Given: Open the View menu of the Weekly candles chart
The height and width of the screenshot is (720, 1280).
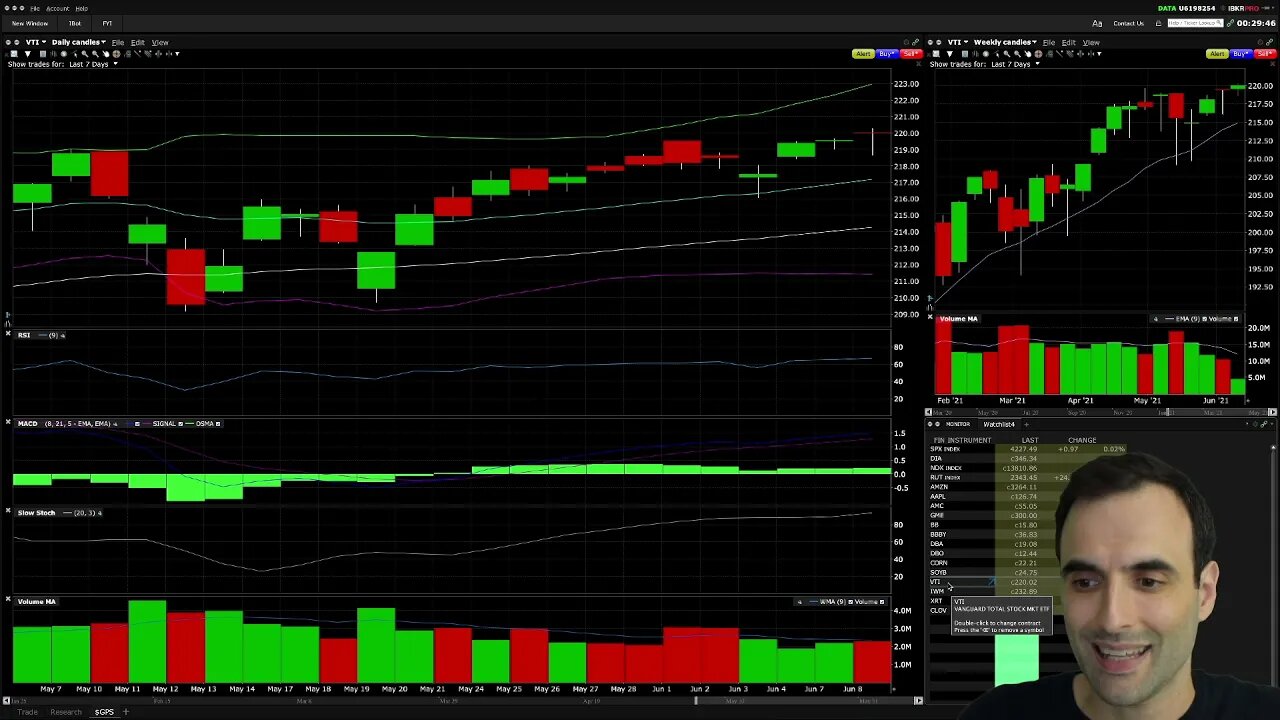Looking at the screenshot, I should 1091,42.
